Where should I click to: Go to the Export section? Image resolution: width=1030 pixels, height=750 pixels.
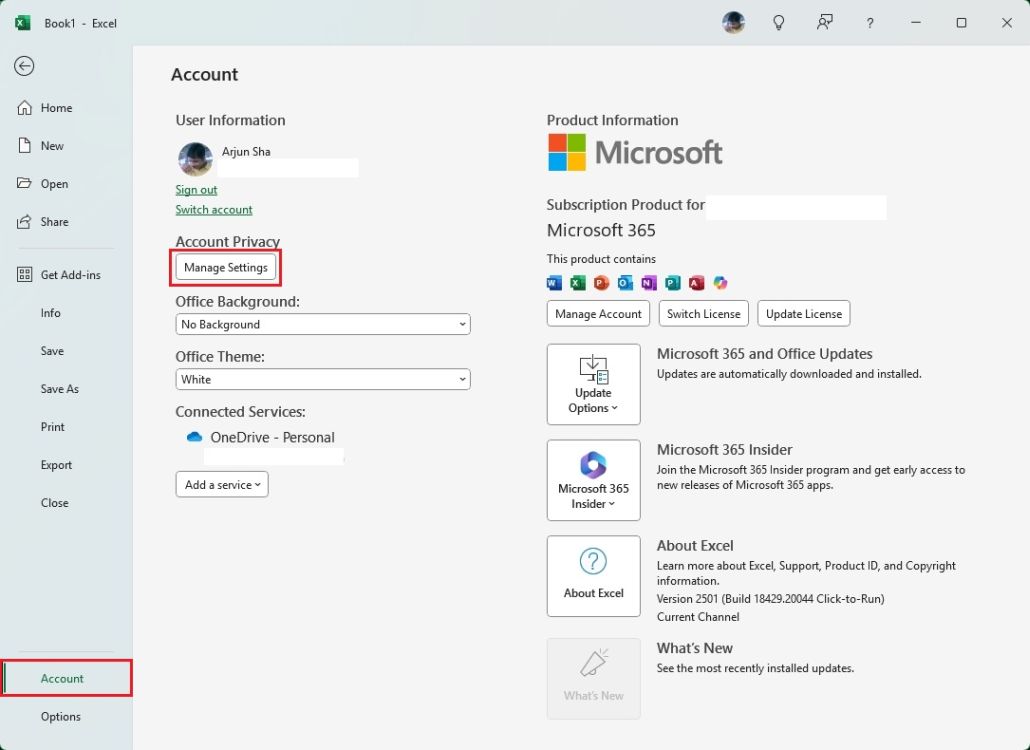(56, 464)
